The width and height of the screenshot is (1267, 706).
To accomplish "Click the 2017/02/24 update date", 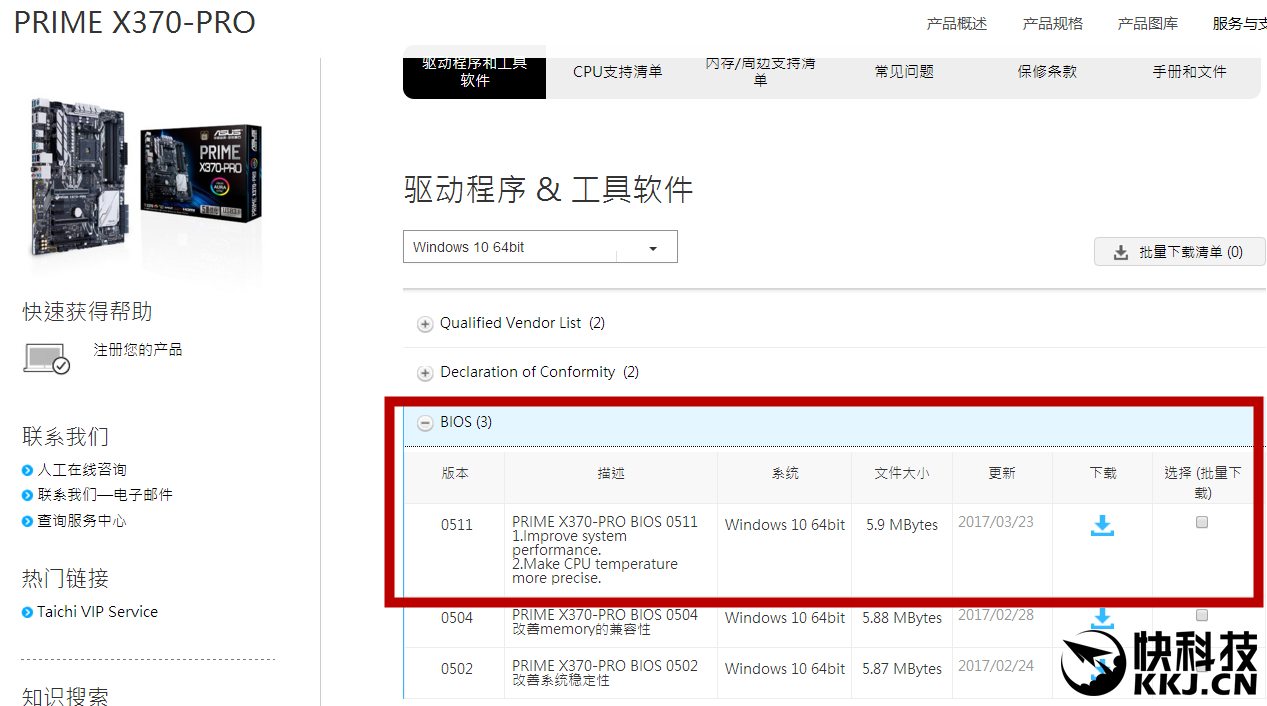I will tap(996, 665).
